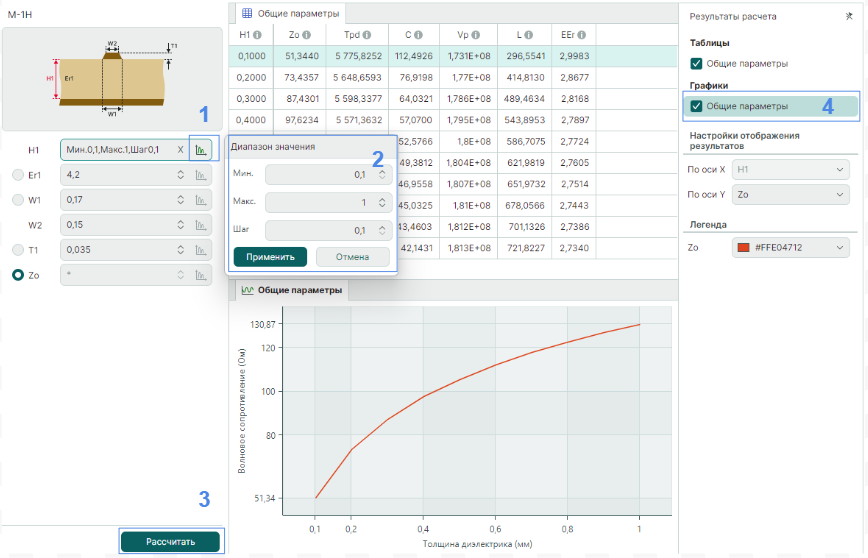Show info for Tpd column header

pos(366,35)
